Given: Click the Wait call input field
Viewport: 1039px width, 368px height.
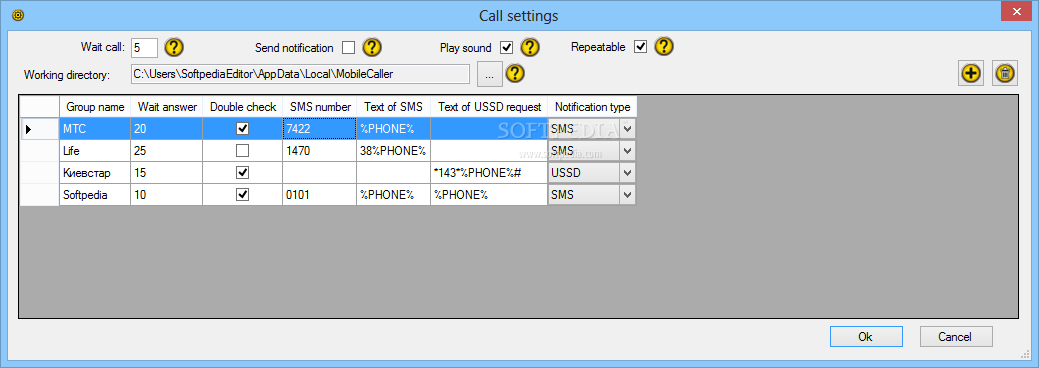Looking at the screenshot, I should tap(144, 48).
